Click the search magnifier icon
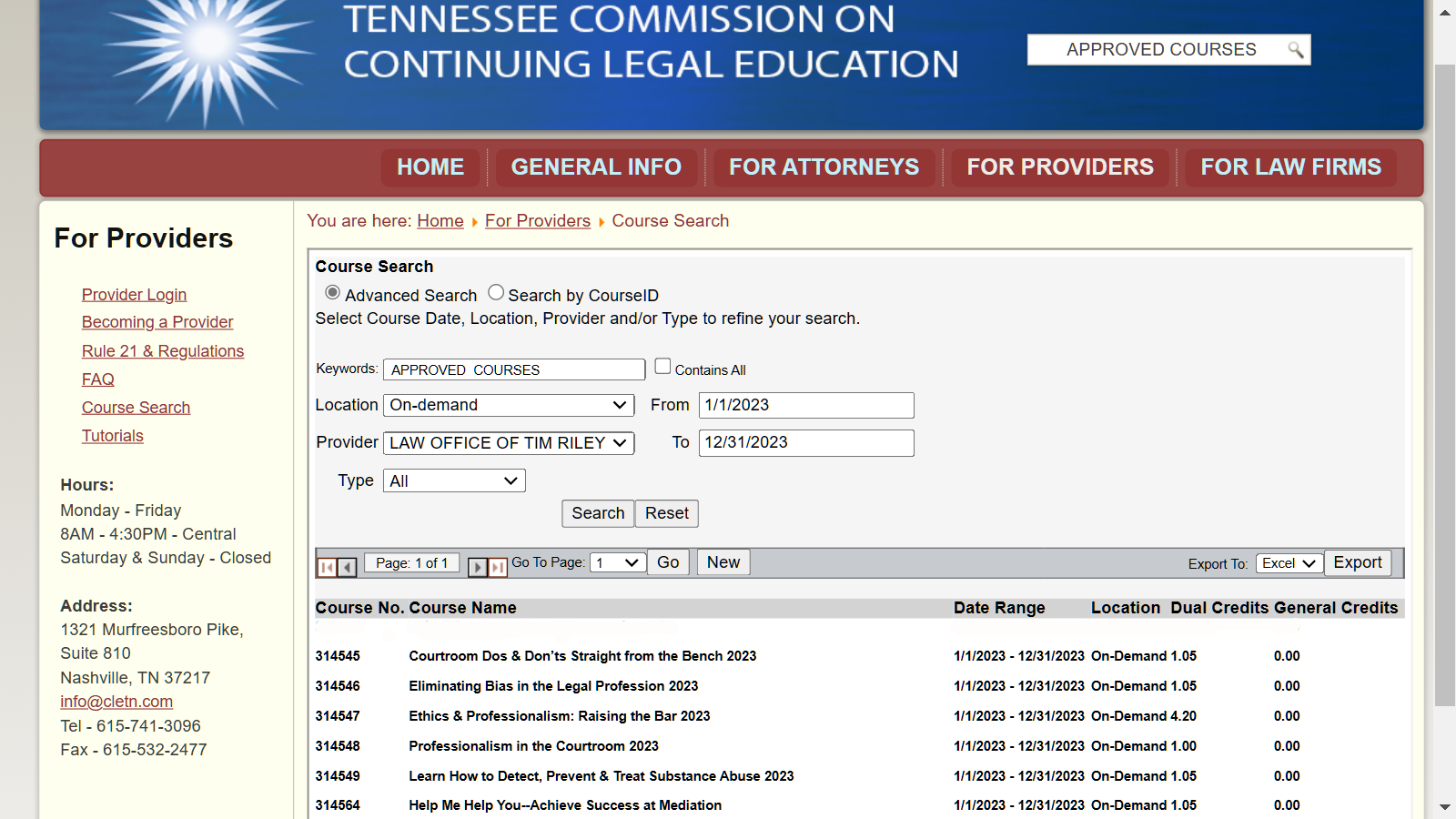The height and width of the screenshot is (819, 1456). [x=1296, y=50]
